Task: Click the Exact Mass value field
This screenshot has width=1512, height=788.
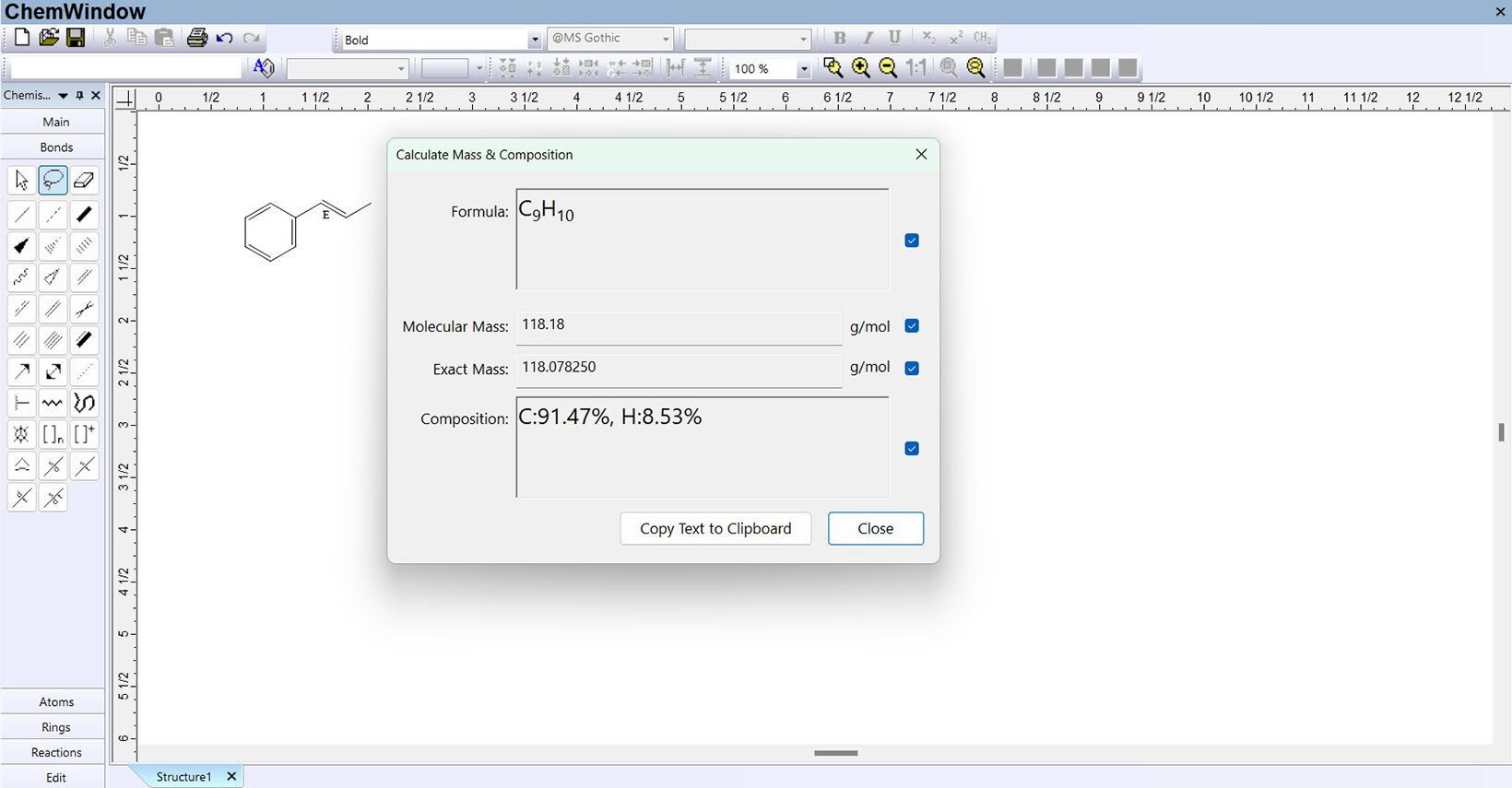Action: [679, 368]
